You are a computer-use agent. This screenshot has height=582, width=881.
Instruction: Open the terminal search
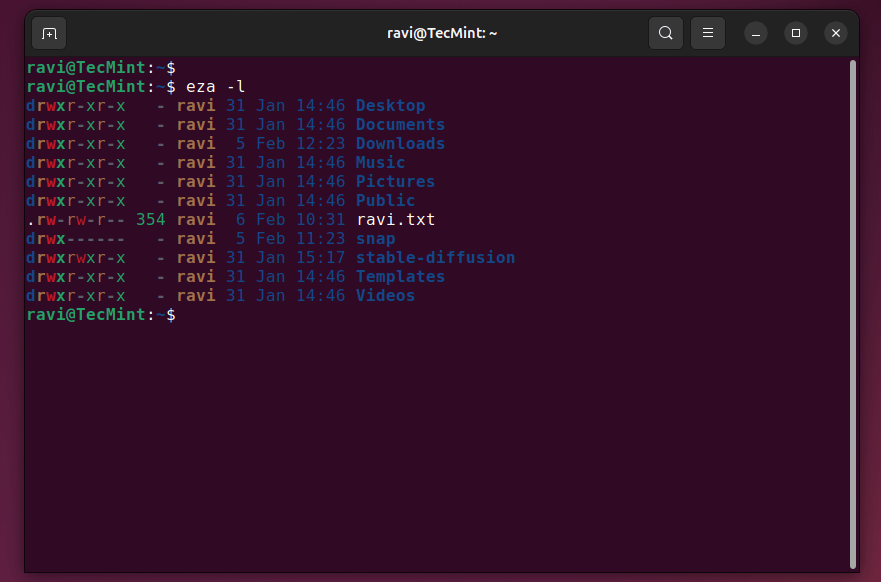click(666, 34)
